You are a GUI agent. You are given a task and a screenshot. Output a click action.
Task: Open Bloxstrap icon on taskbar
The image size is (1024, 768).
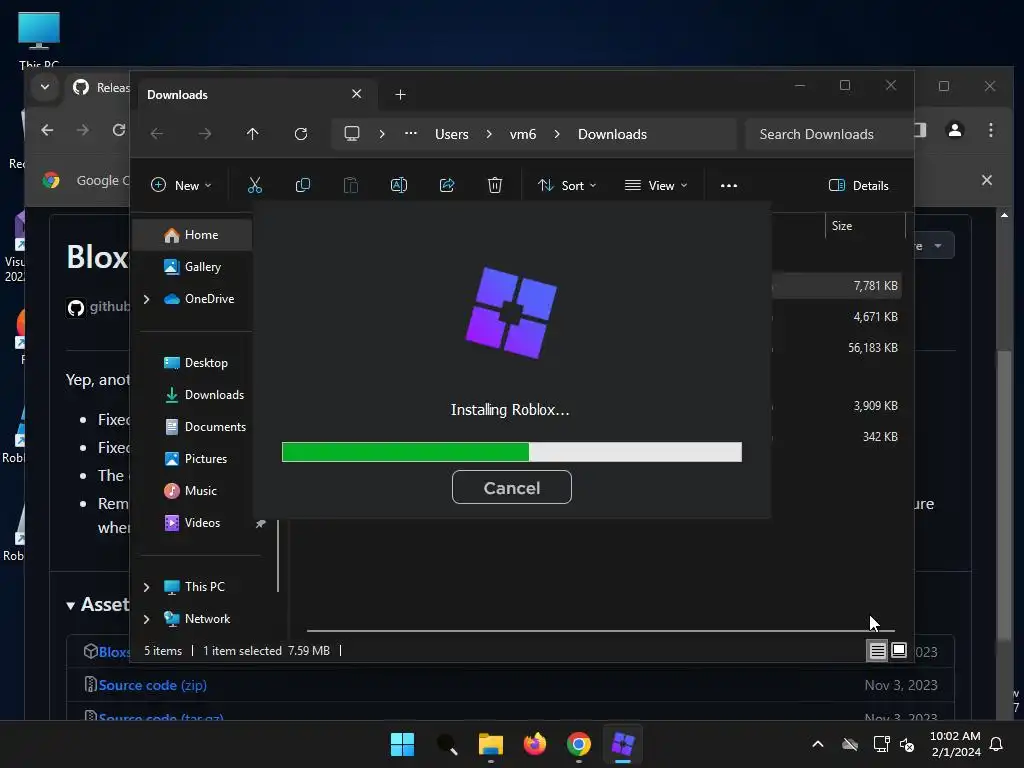[x=622, y=744]
